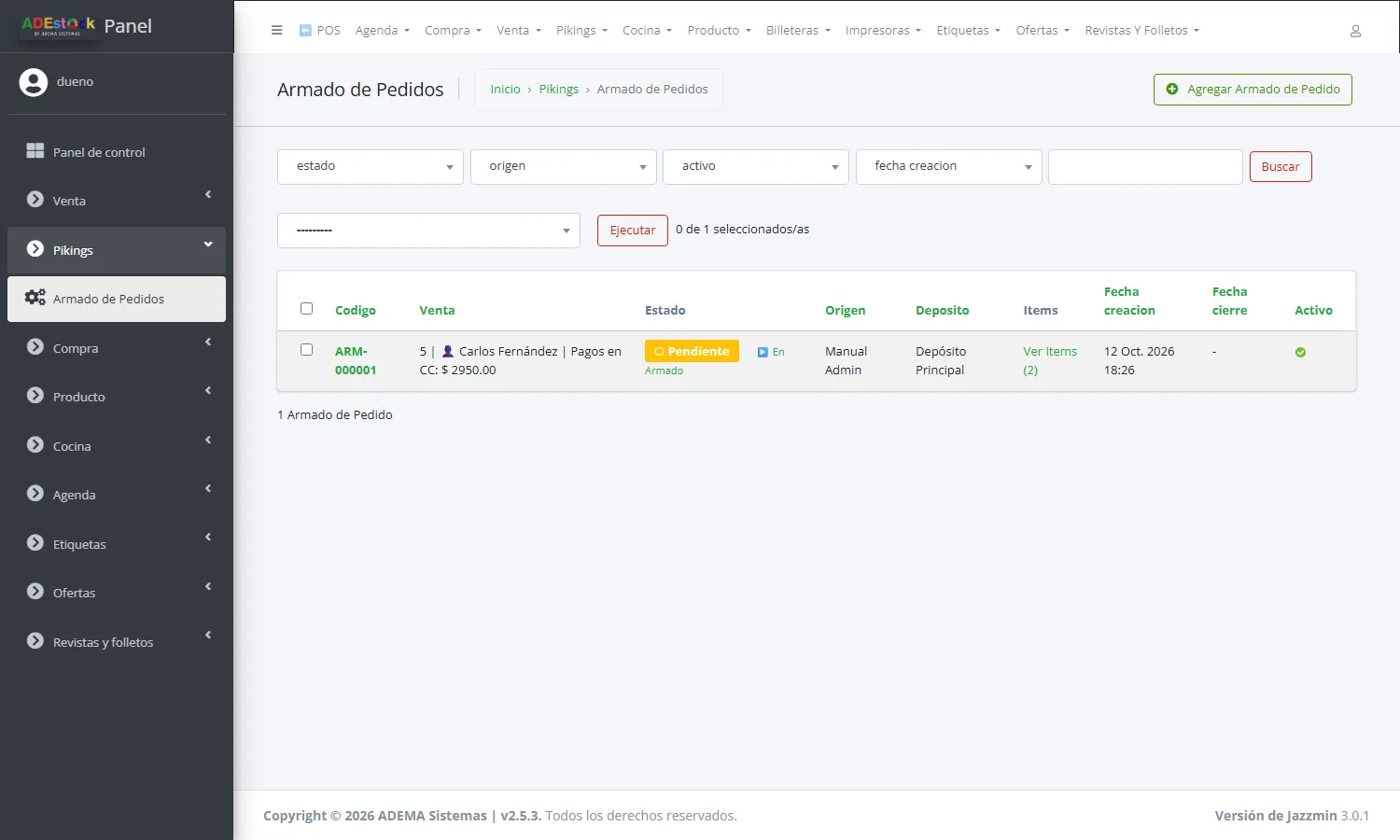Click the dueno user avatar icon

tap(34, 82)
